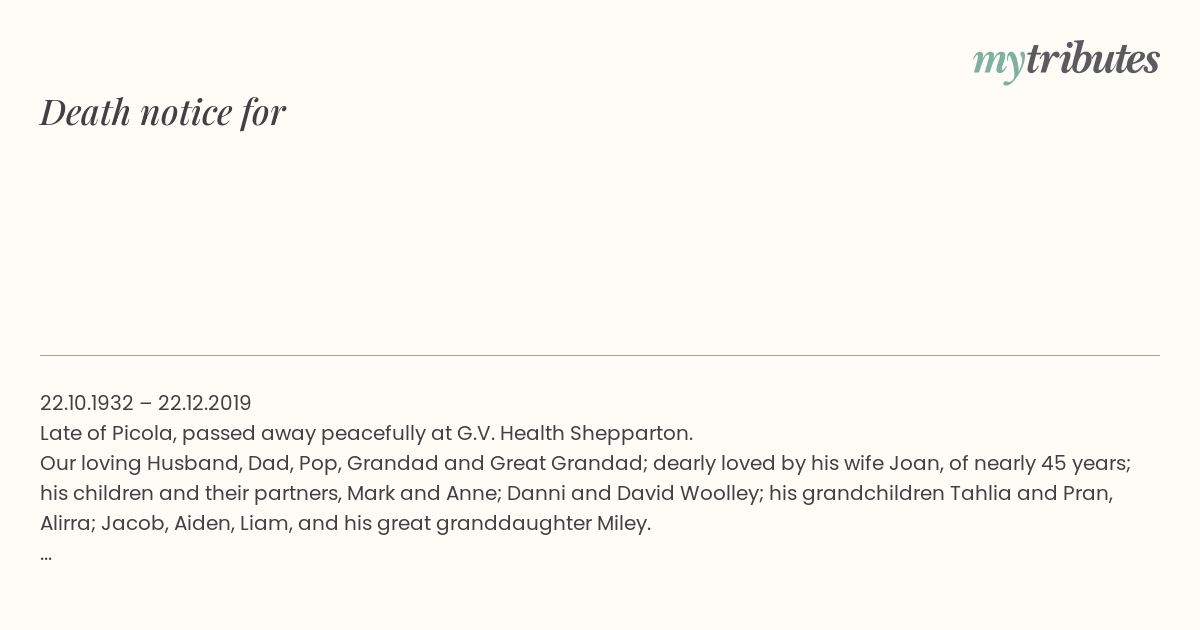The width and height of the screenshot is (1200, 630).
Task: Click the name "Aiden"
Action: pos(200,523)
